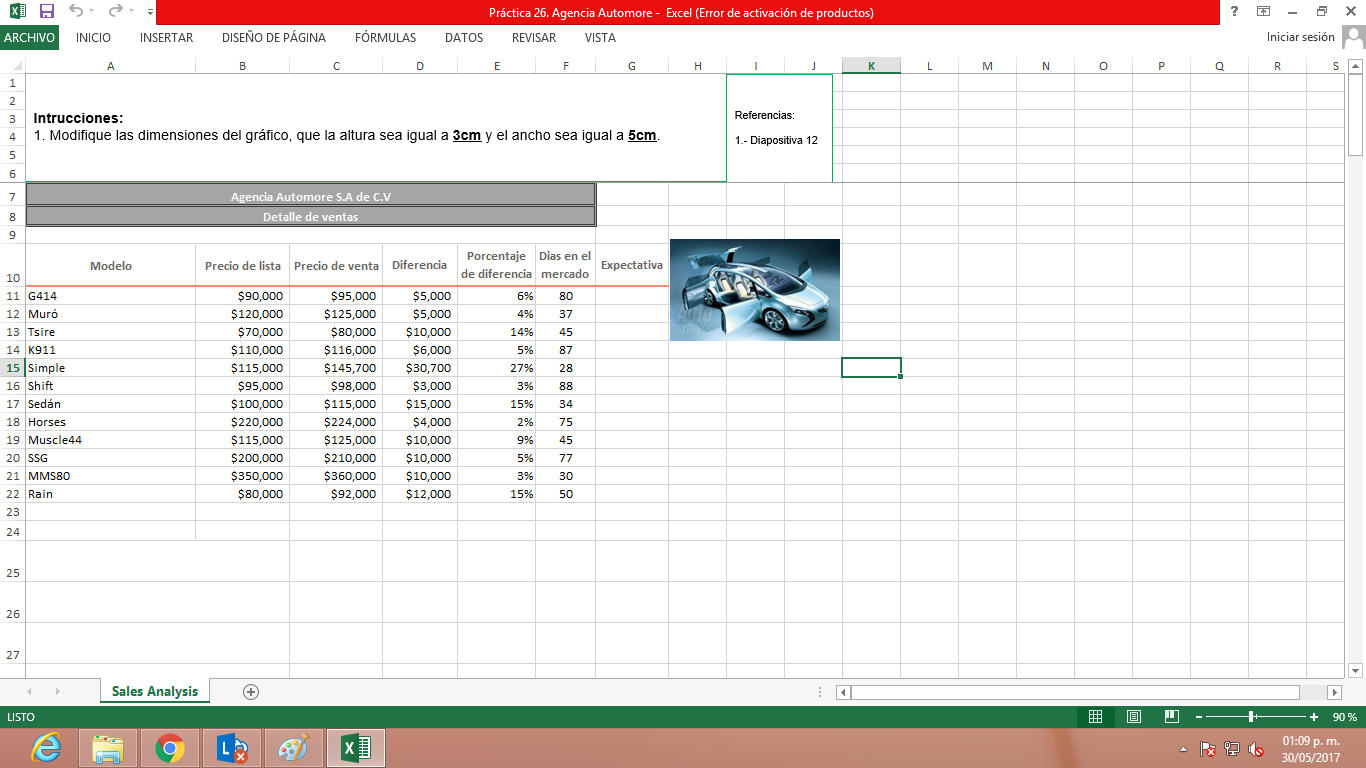Click the vertical scrollbar down arrow
Viewport: 1366px width, 768px height.
click(1356, 671)
